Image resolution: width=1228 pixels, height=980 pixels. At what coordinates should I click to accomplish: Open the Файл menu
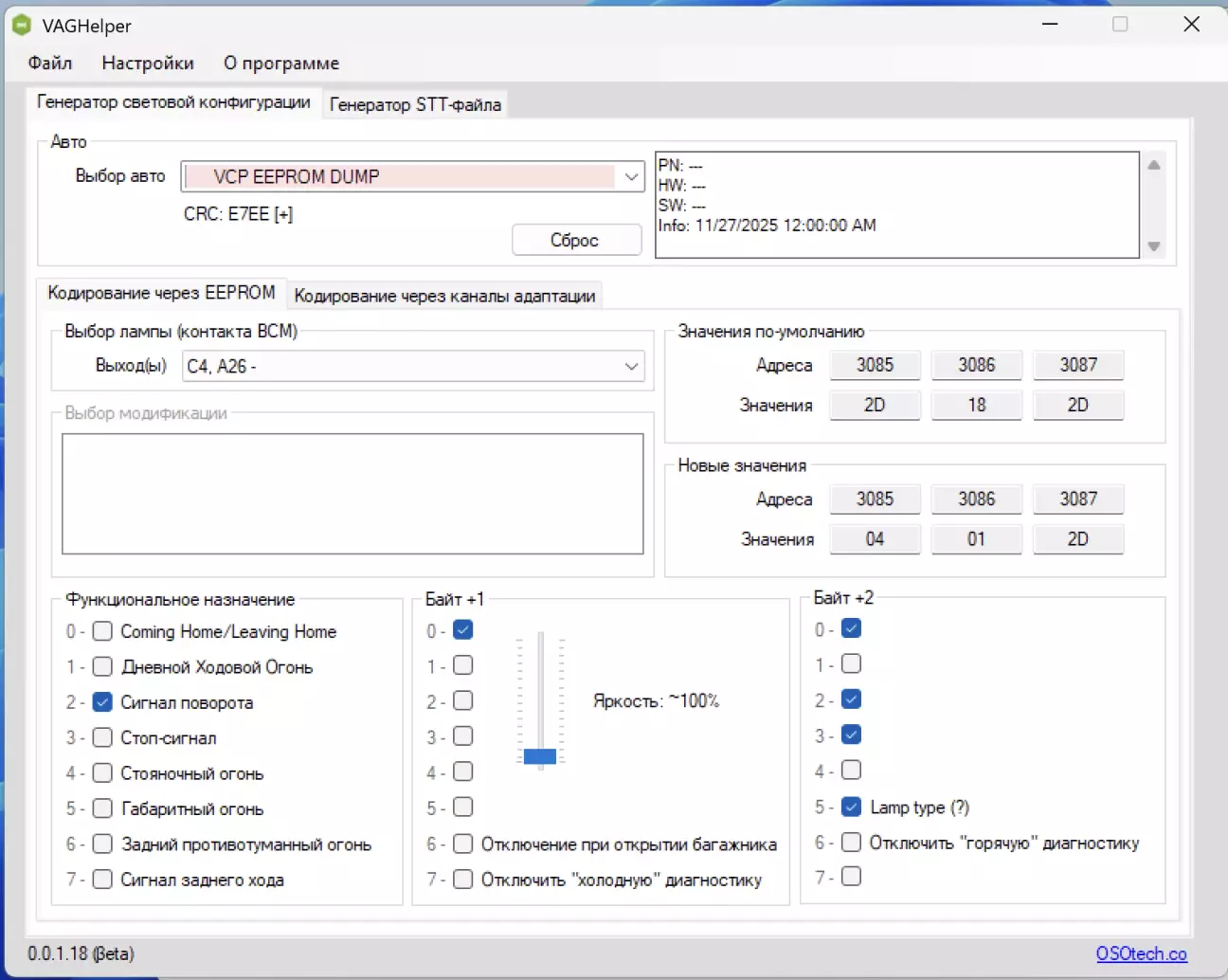(50, 64)
